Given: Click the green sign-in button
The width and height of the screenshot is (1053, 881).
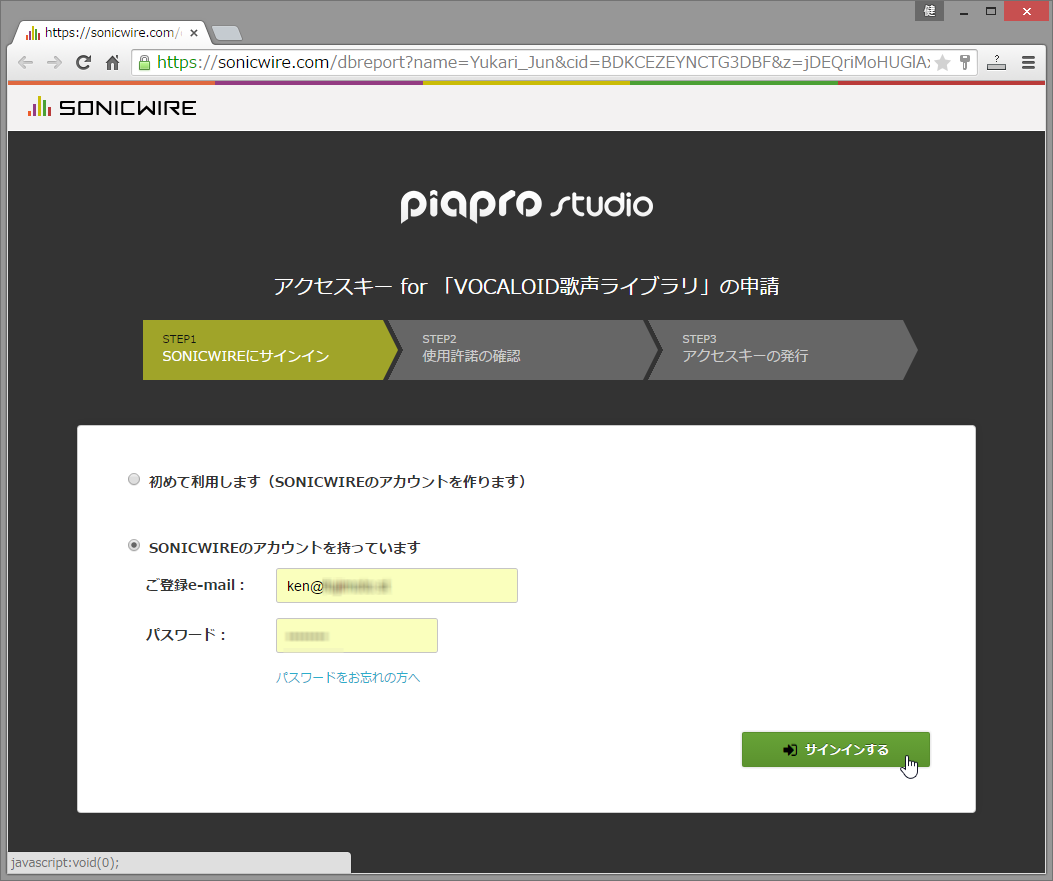Looking at the screenshot, I should pos(835,749).
